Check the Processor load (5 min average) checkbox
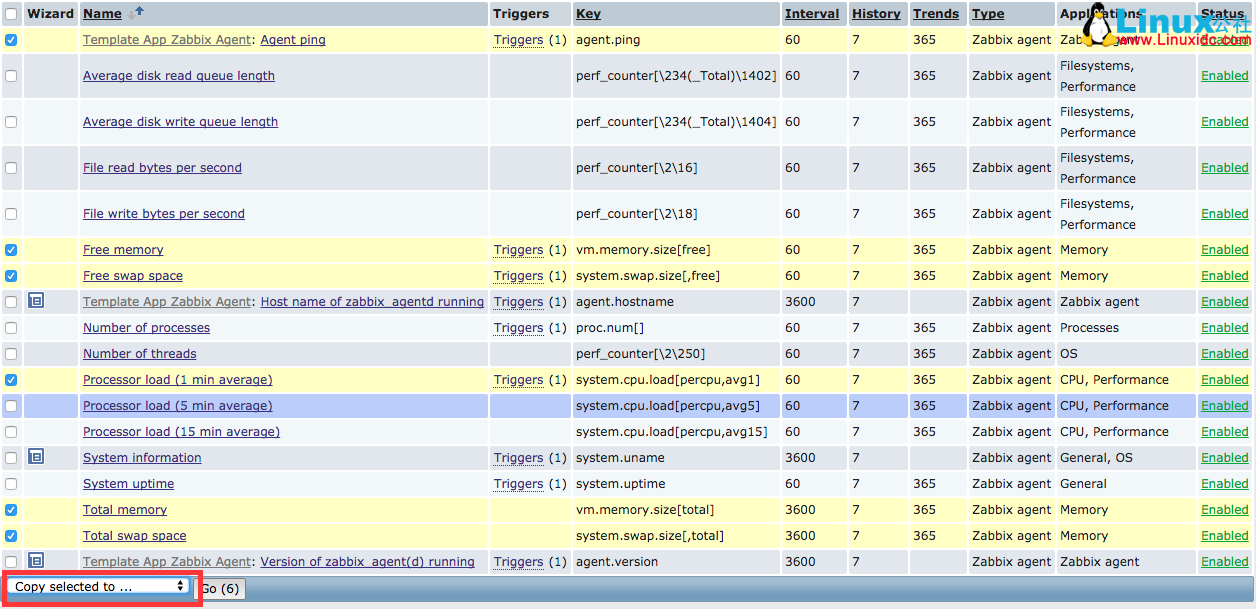 (11, 406)
